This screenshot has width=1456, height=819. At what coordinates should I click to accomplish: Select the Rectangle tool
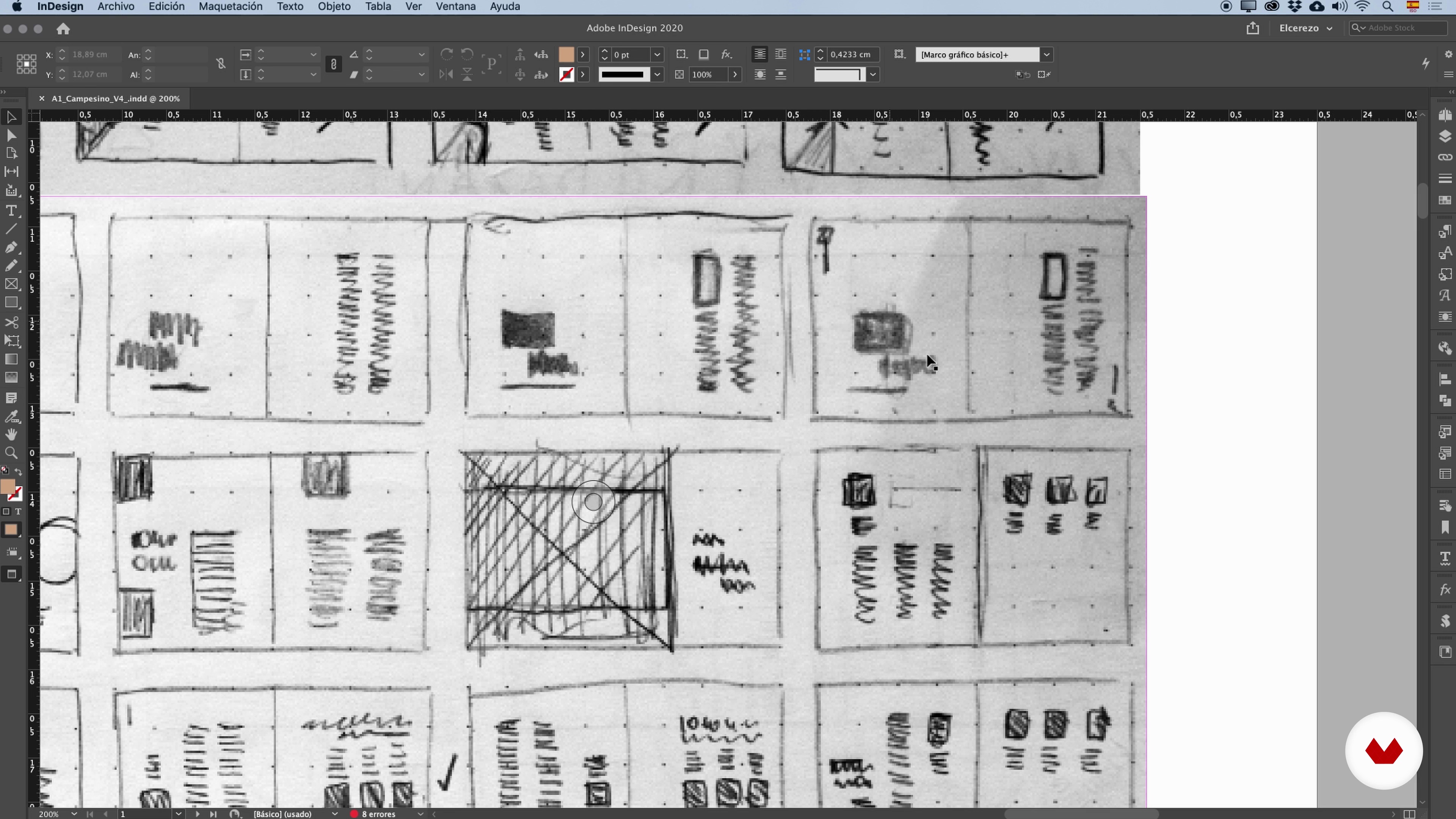[x=11, y=303]
